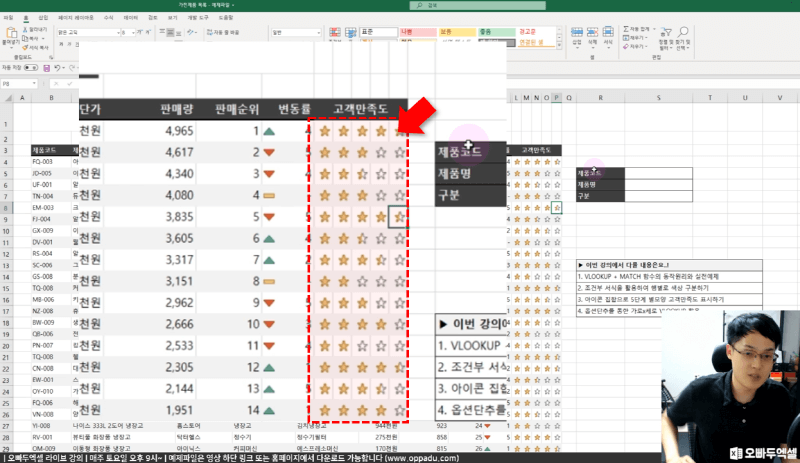Image resolution: width=800 pixels, height=463 pixels.
Task: Click the Fill (채우기) icon
Action: pyautogui.click(x=626, y=38)
